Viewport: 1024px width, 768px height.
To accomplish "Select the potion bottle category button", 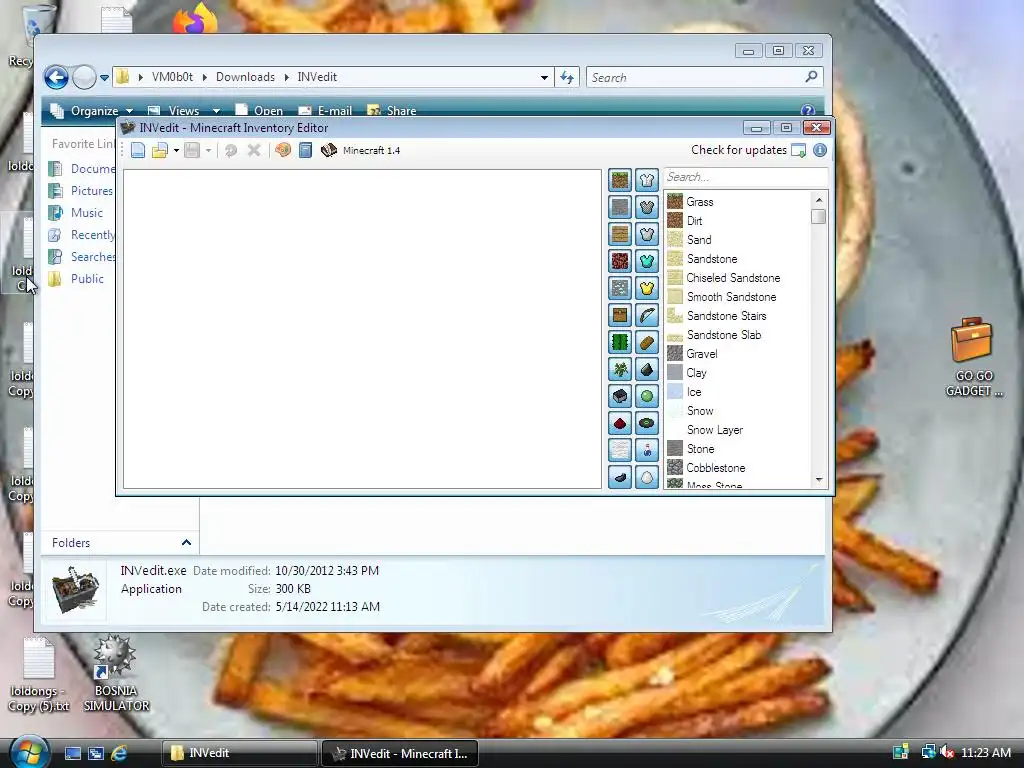I will (647, 450).
